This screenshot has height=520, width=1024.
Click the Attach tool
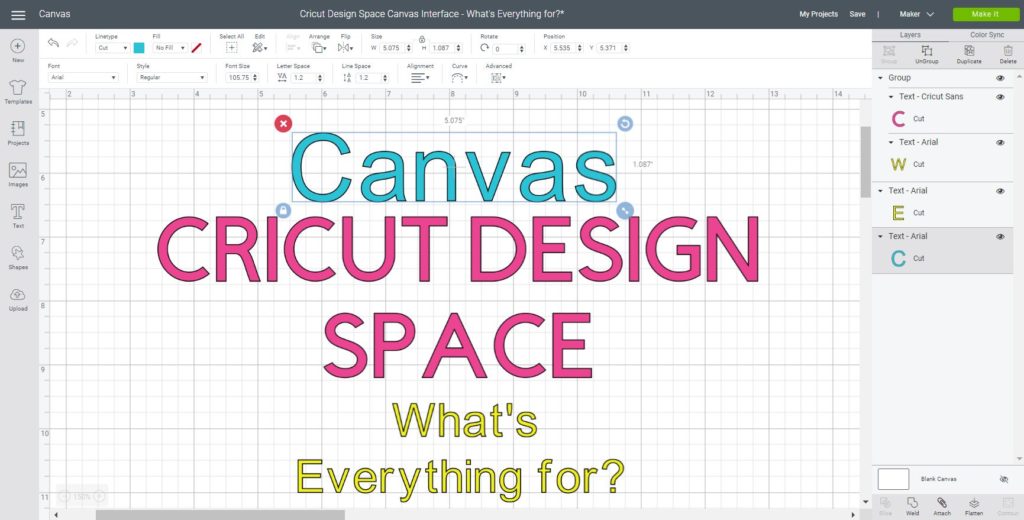[942, 506]
